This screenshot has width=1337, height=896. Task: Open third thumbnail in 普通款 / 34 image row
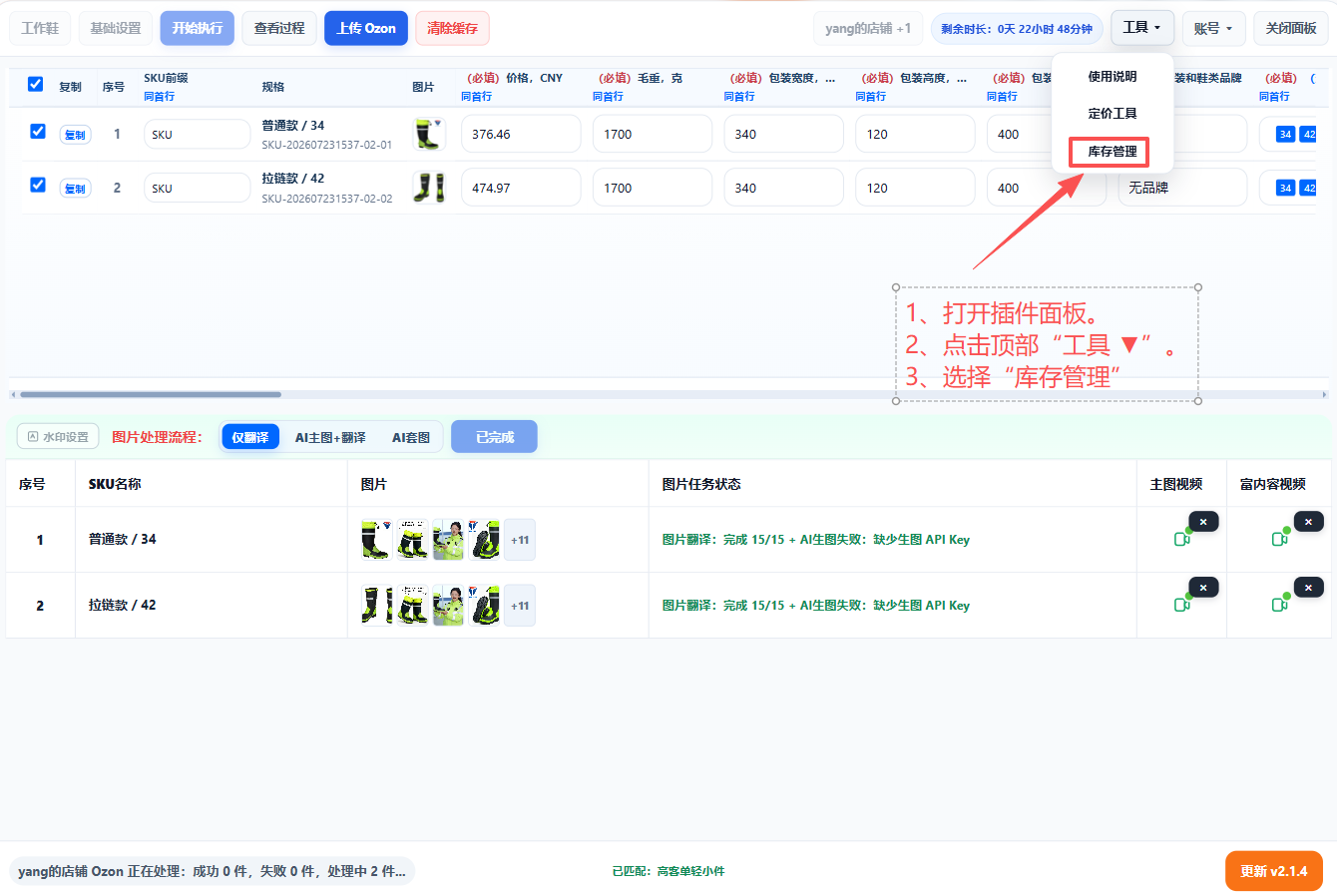(x=448, y=540)
